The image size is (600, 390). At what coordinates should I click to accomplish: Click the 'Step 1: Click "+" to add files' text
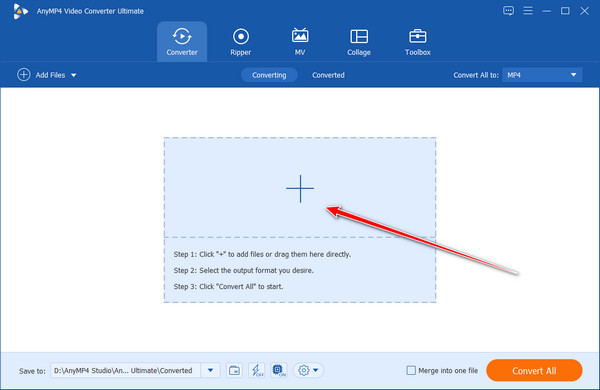click(x=262, y=254)
